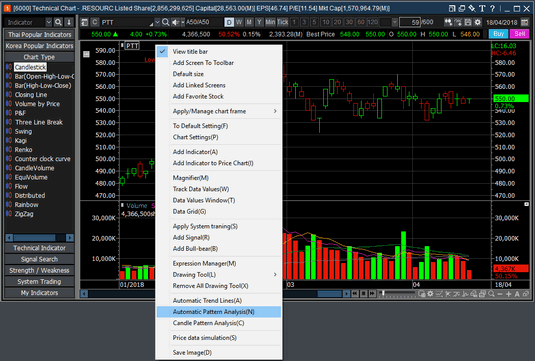
Task: Choose Add Indicator(A) menu item
Action: click(219, 152)
